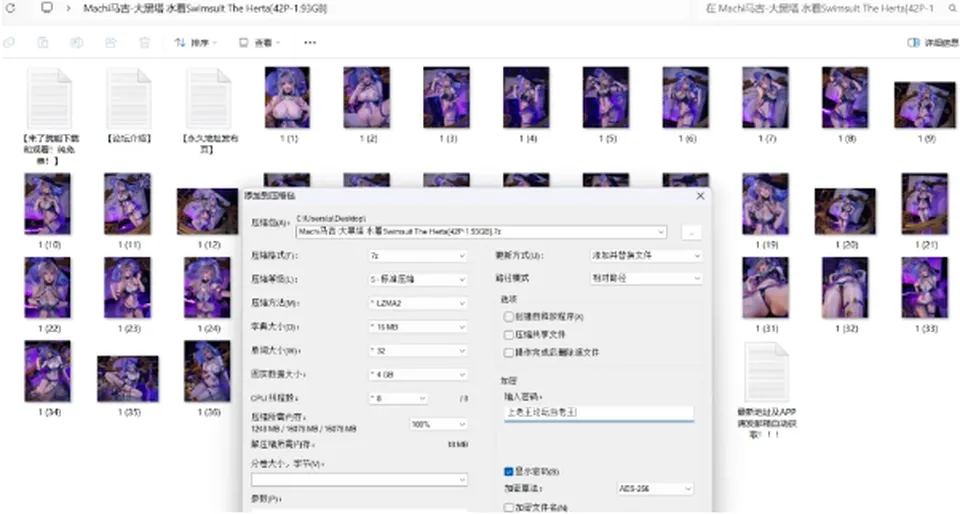Open compression level dropdown showing 5 - 标准压缩
Image resolution: width=960 pixels, height=514 pixels.
point(418,279)
